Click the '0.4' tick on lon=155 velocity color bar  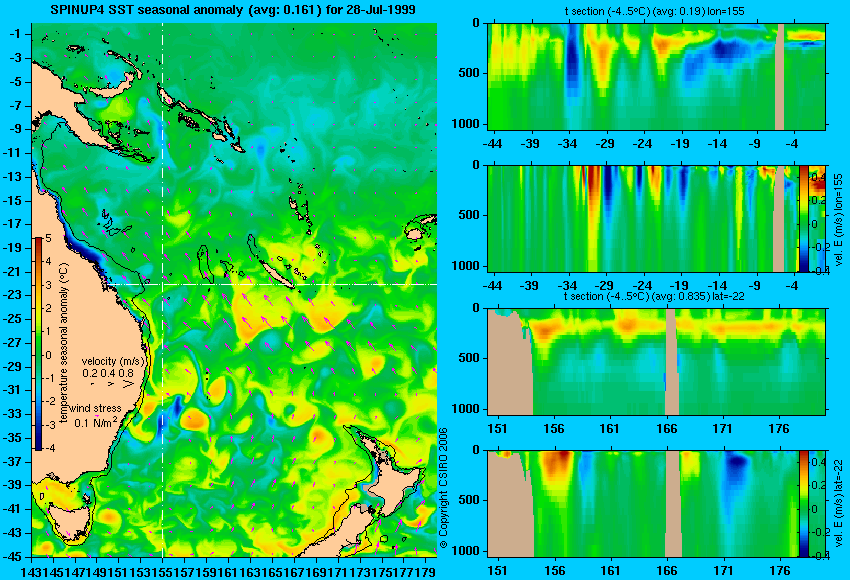point(817,177)
